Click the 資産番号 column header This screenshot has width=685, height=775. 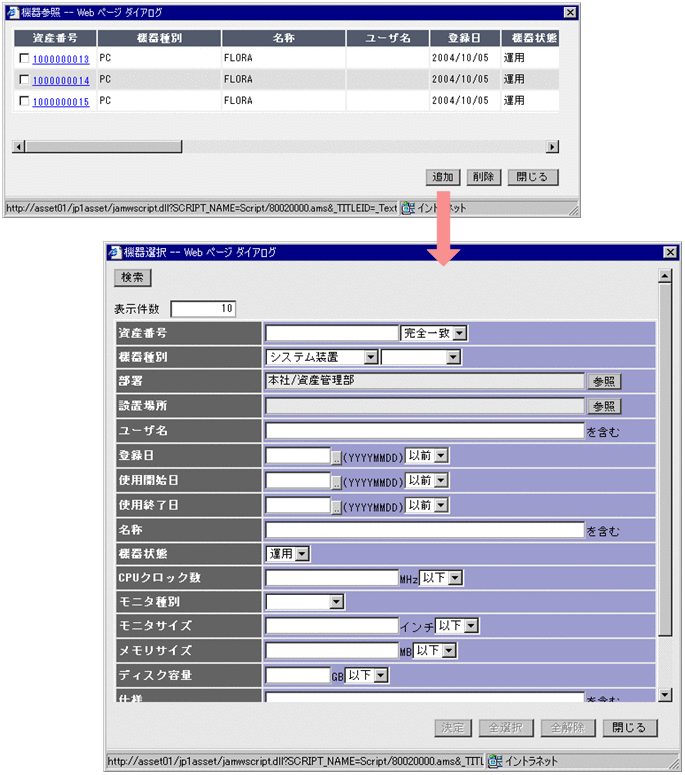55,38
